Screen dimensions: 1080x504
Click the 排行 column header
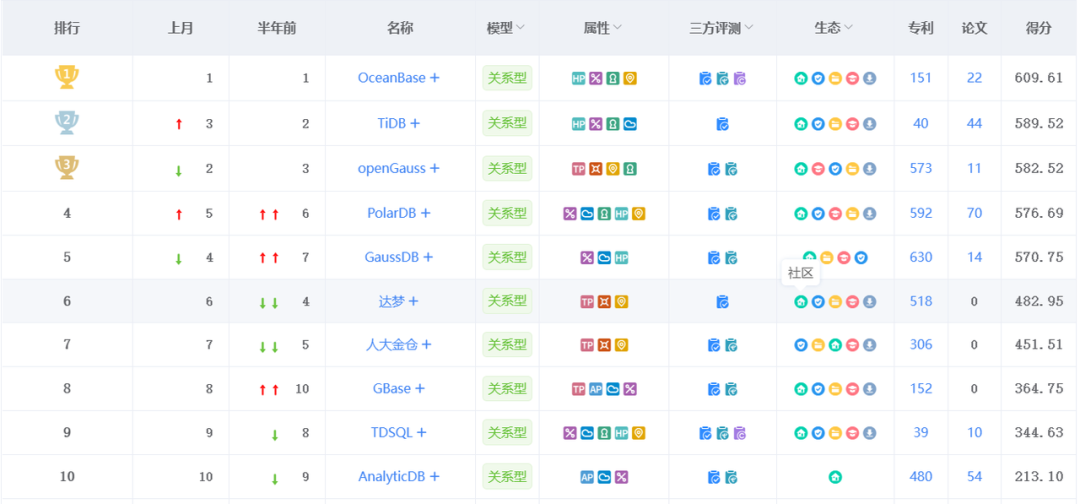[67, 28]
